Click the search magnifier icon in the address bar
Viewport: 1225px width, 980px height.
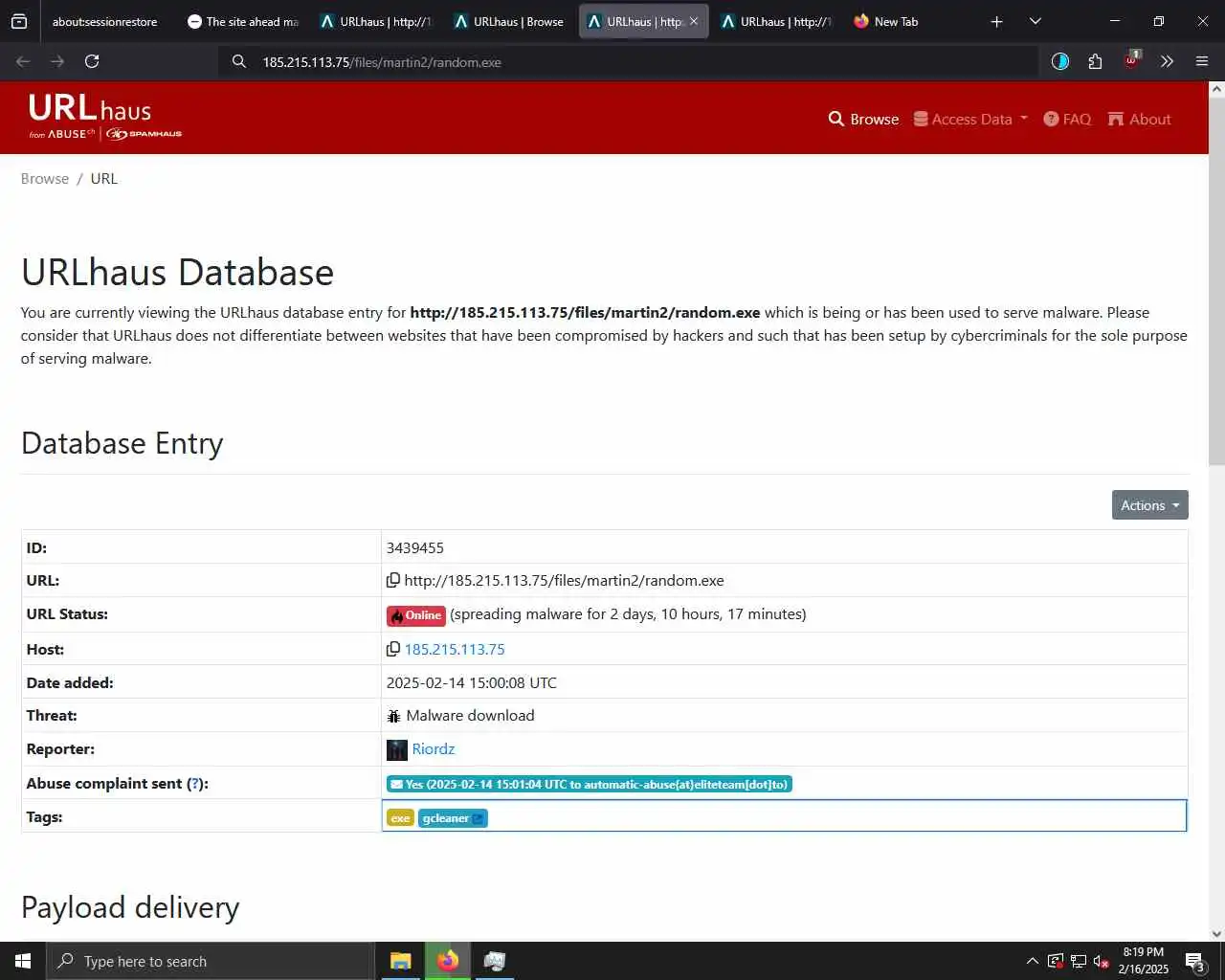click(x=239, y=62)
